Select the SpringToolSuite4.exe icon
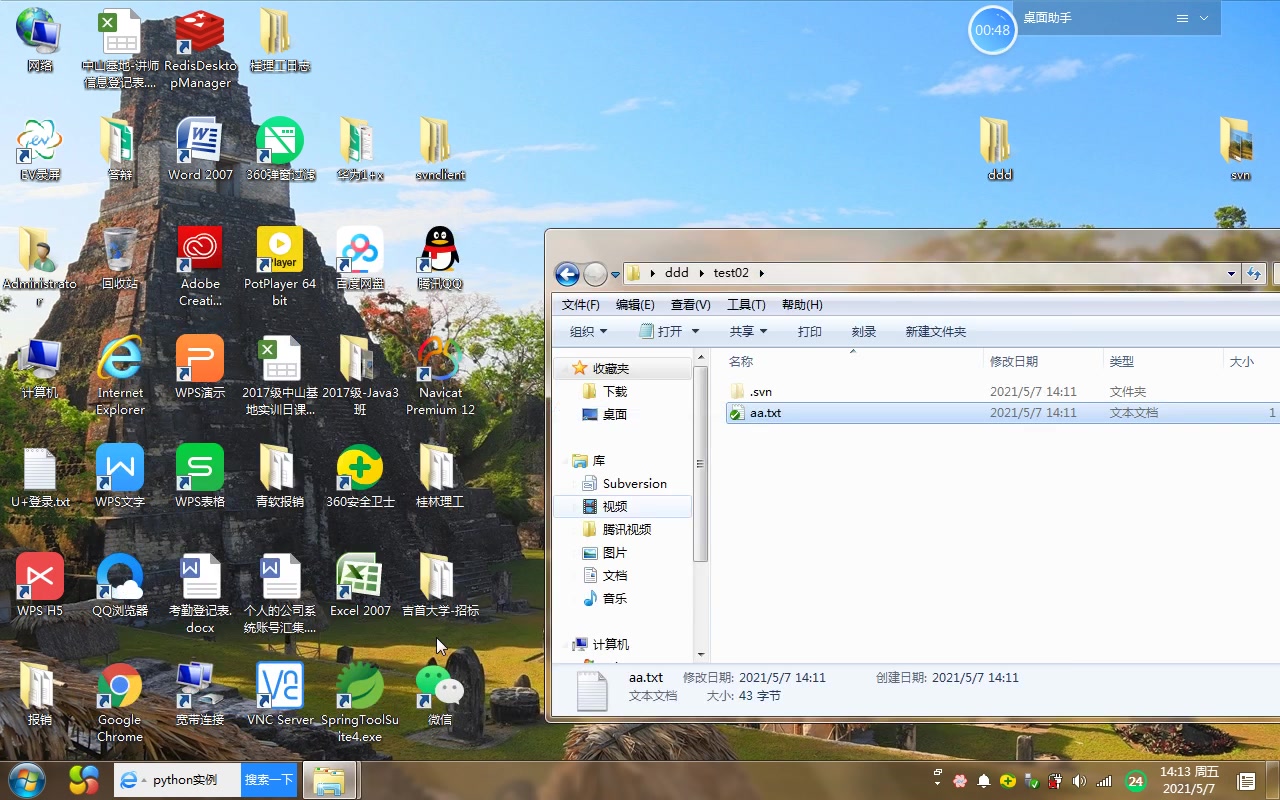The width and height of the screenshot is (1280, 800). tap(360, 702)
